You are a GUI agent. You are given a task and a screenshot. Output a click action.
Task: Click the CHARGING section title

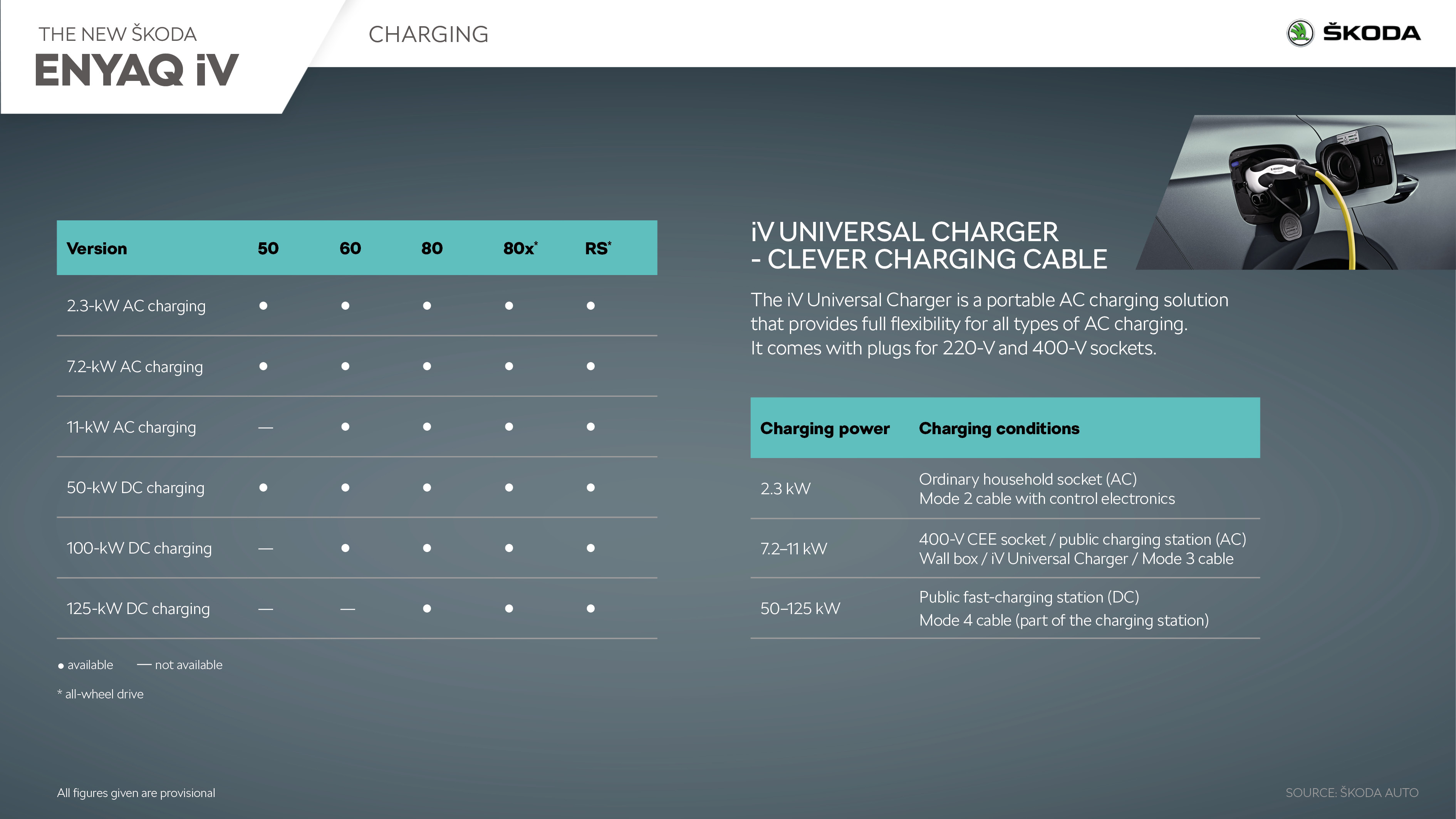[428, 35]
